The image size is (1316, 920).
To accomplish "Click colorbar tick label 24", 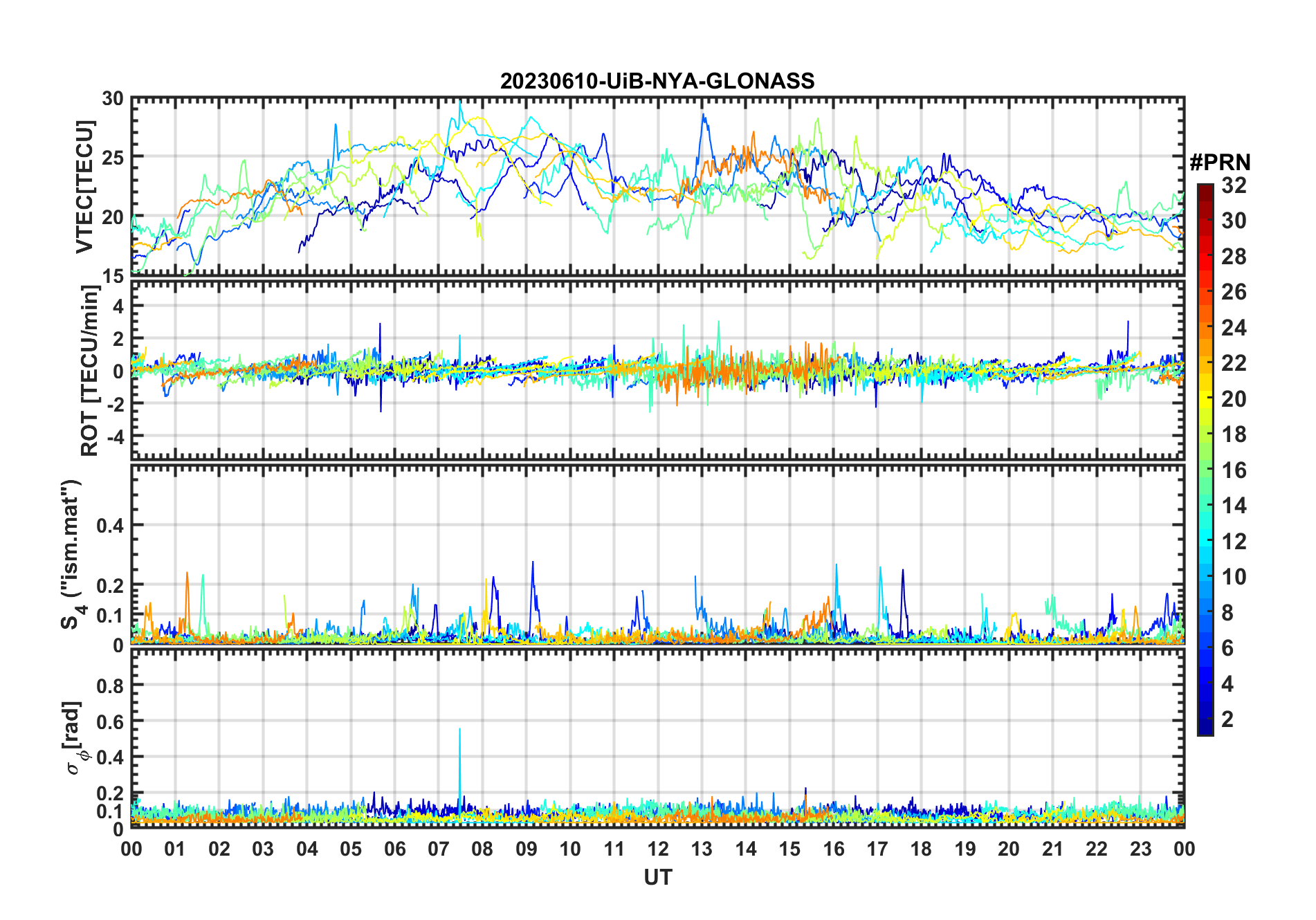I will 1234,328.
